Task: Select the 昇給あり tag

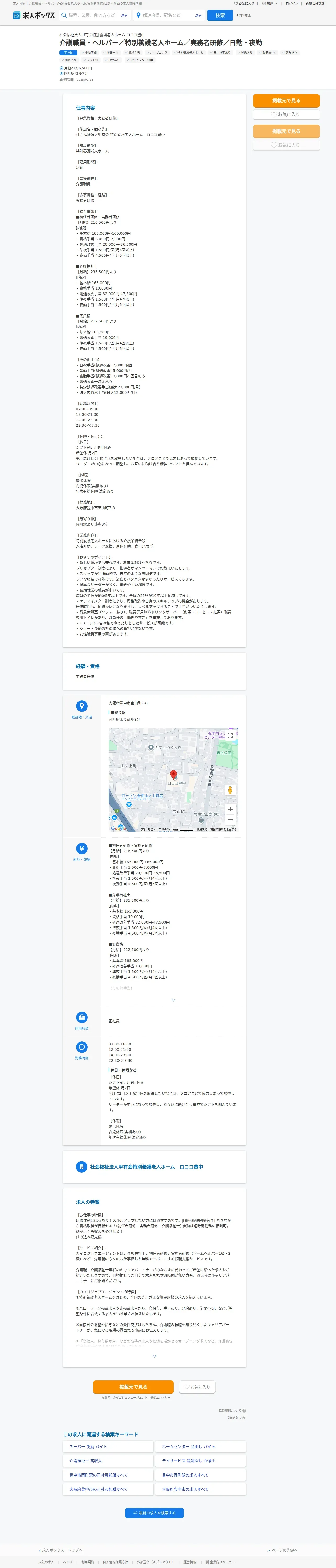Action: (x=245, y=53)
